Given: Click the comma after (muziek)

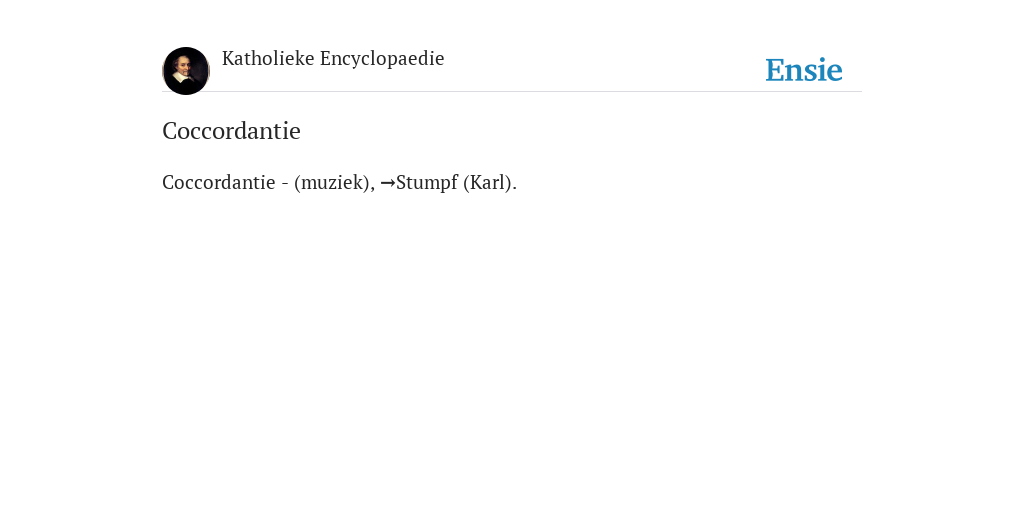Looking at the screenshot, I should (x=373, y=189).
